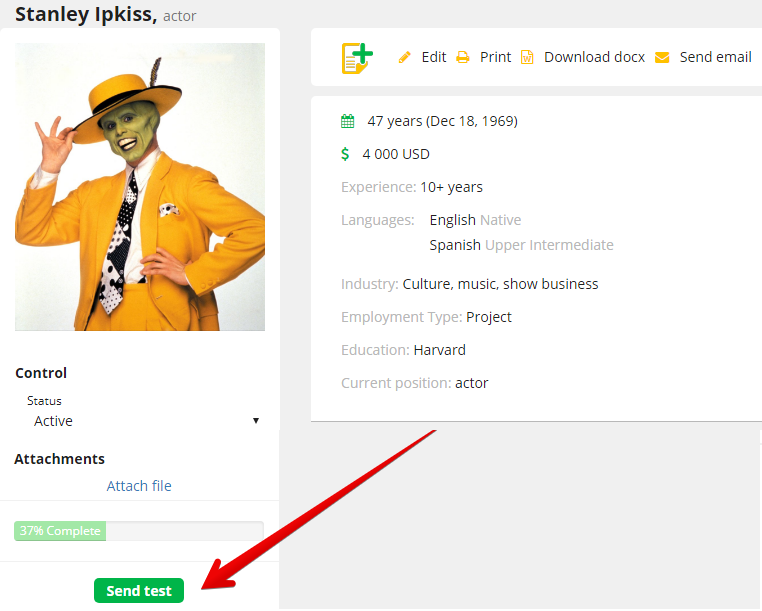
Task: Click the 'English' language entry
Action: click(452, 220)
